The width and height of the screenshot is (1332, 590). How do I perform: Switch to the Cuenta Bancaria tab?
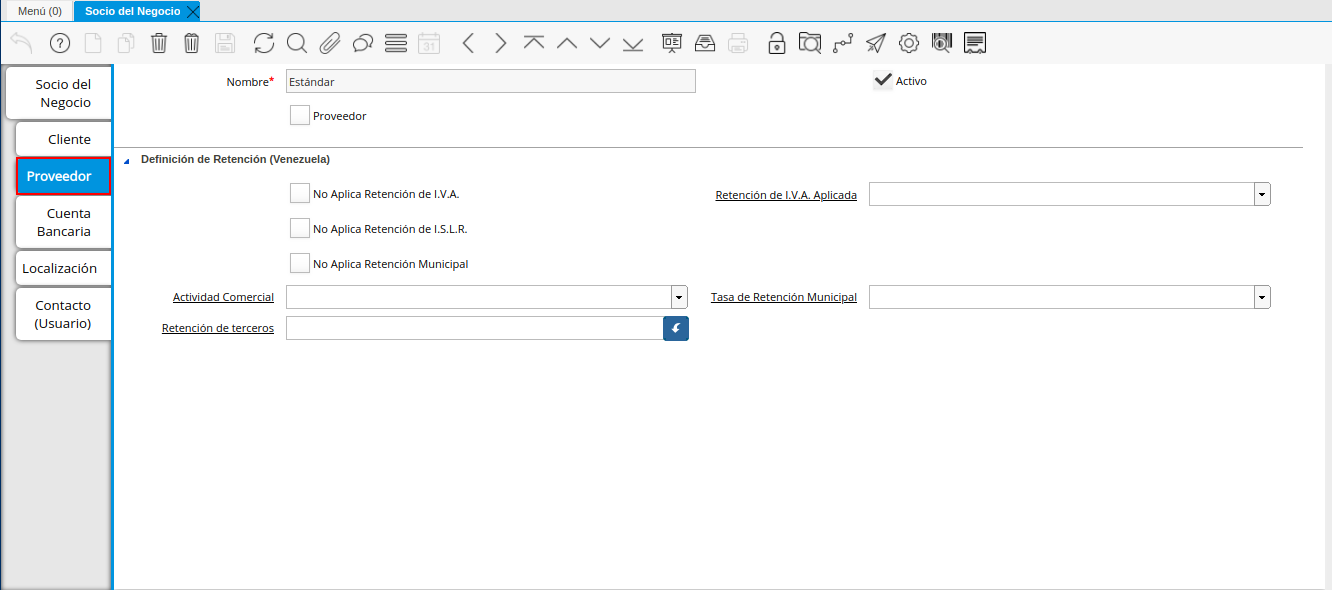pos(64,222)
